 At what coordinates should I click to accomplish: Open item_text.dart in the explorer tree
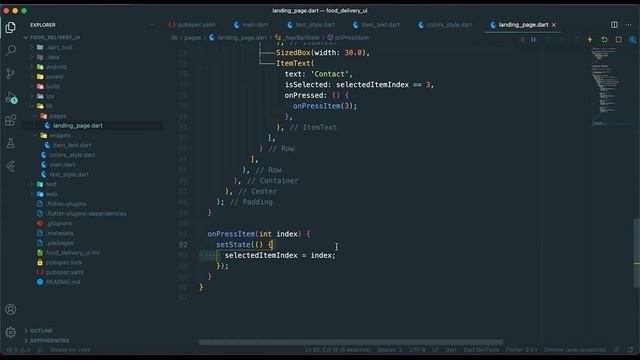72,145
